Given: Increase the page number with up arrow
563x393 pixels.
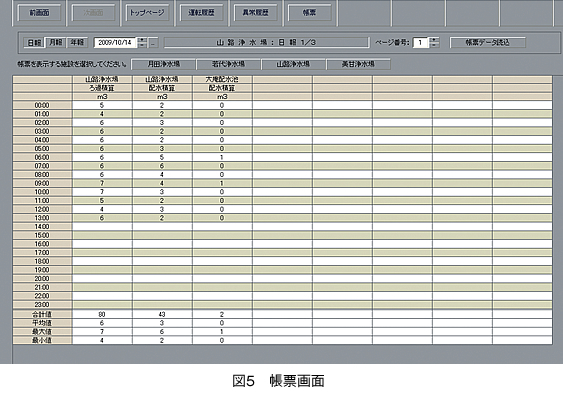Looking at the screenshot, I should tap(434, 40).
